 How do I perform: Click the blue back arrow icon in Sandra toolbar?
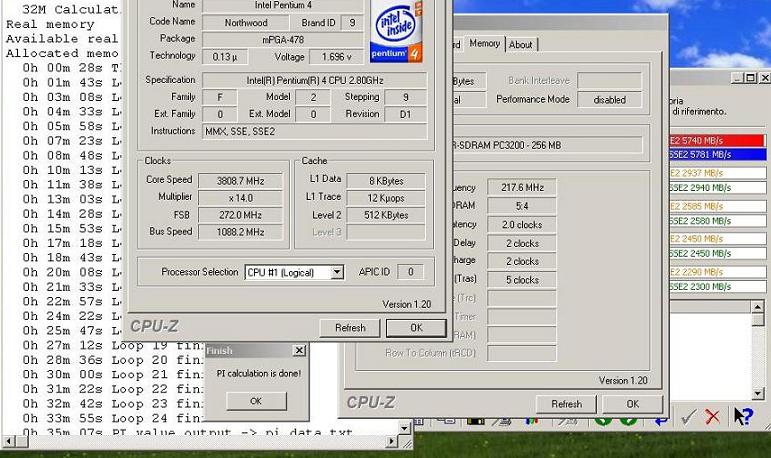[661, 421]
